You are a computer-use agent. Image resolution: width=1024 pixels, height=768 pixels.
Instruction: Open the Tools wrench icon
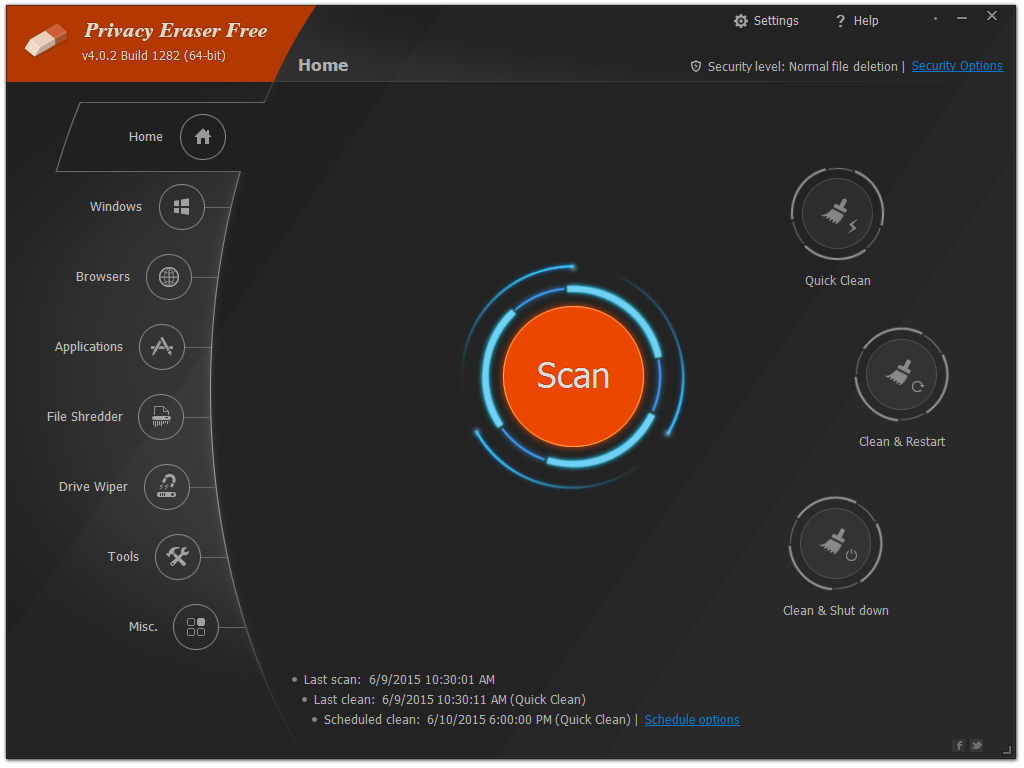coord(177,557)
